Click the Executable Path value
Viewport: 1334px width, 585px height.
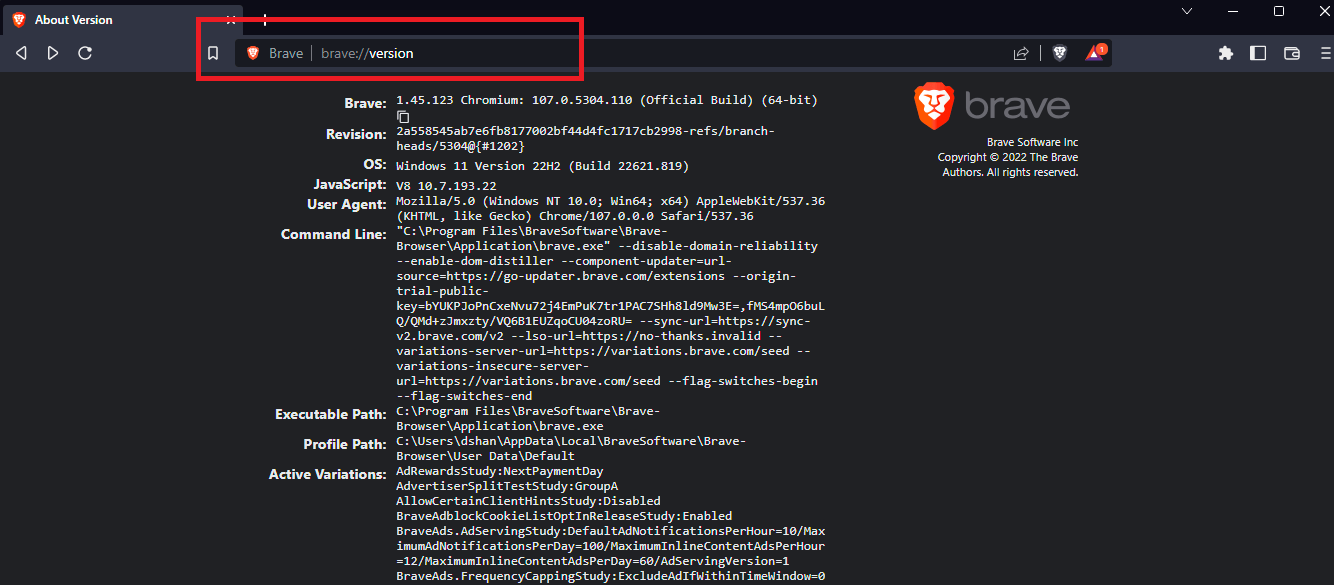528,419
